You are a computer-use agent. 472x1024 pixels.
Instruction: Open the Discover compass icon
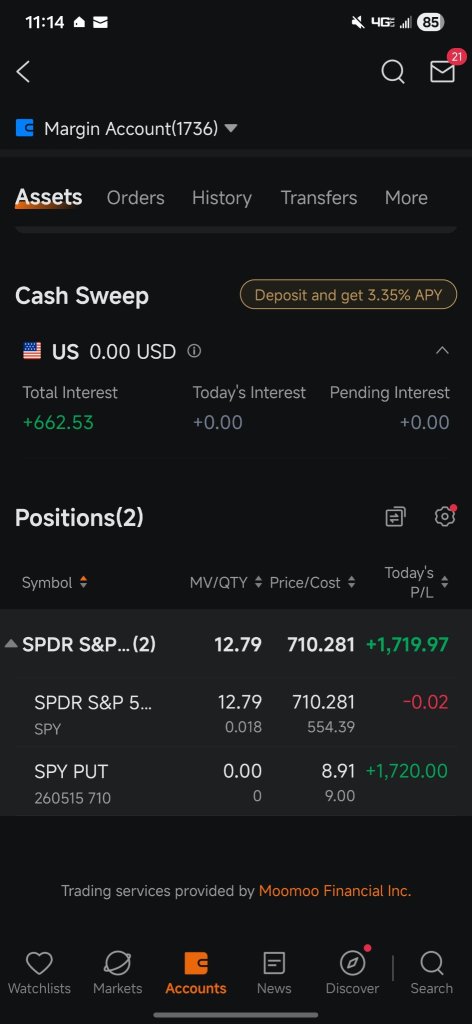pyautogui.click(x=353, y=973)
